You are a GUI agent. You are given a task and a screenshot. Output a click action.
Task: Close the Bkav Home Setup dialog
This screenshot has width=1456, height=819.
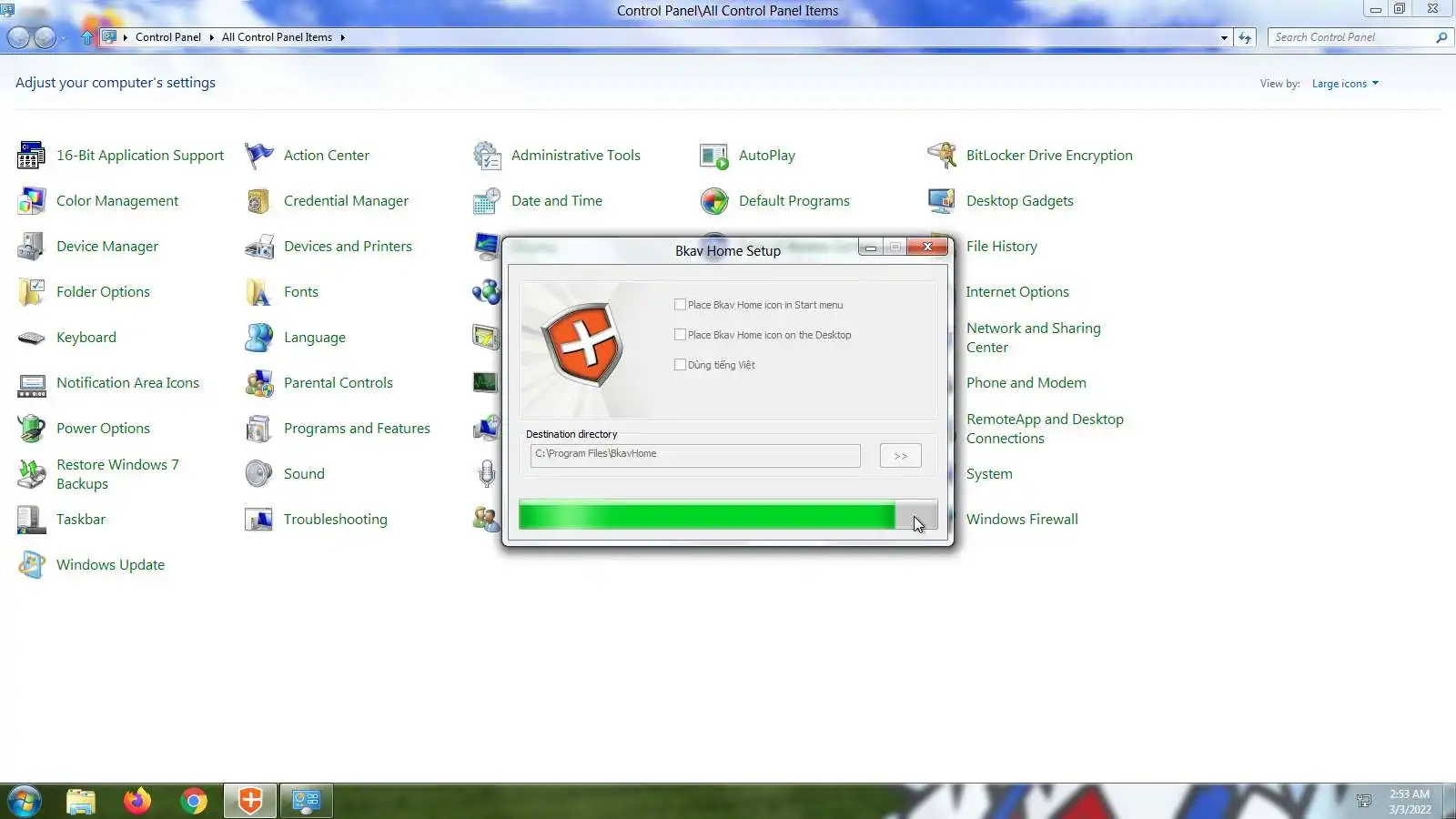[927, 247]
